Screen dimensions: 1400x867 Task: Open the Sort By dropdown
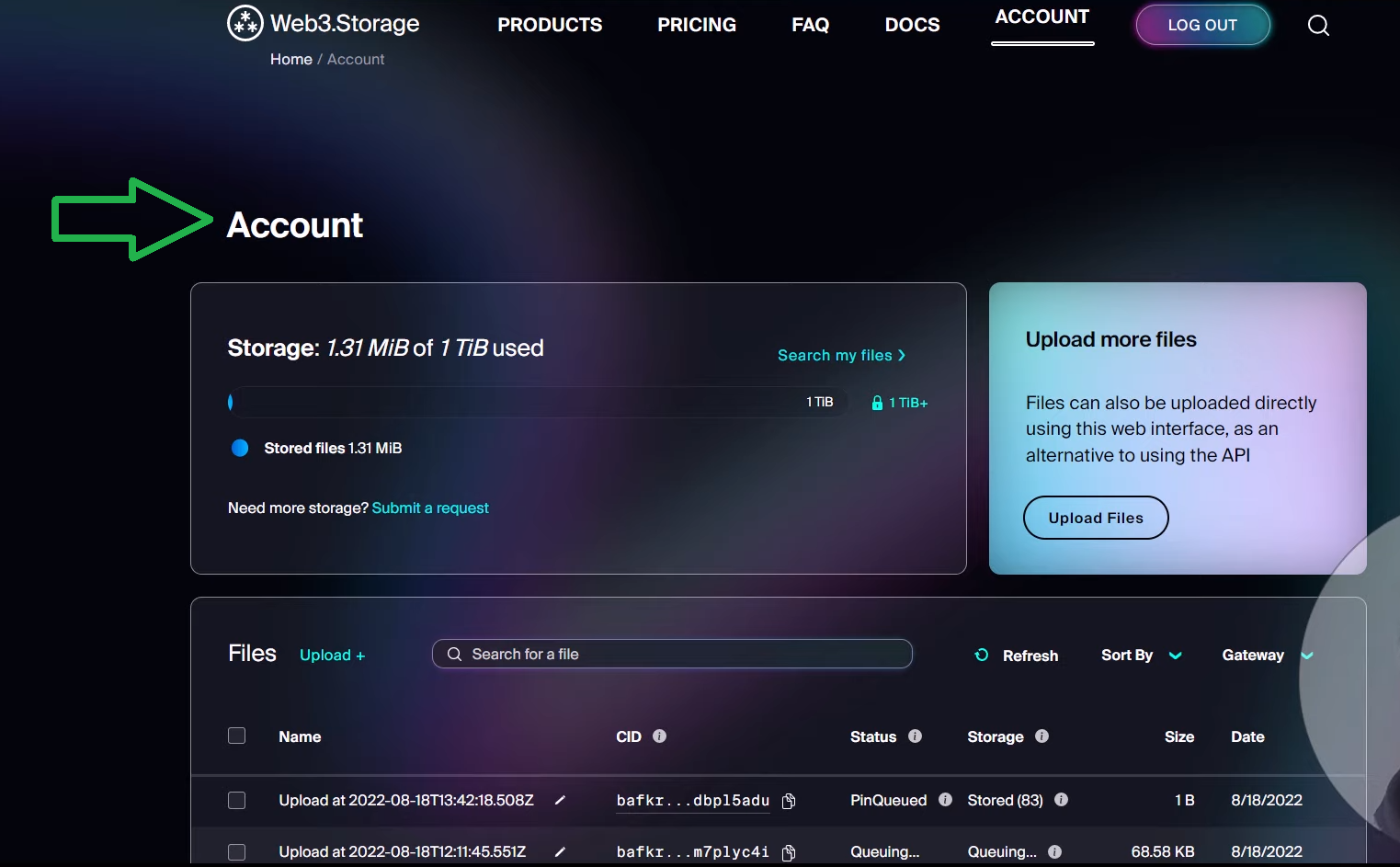pyautogui.click(x=1140, y=656)
